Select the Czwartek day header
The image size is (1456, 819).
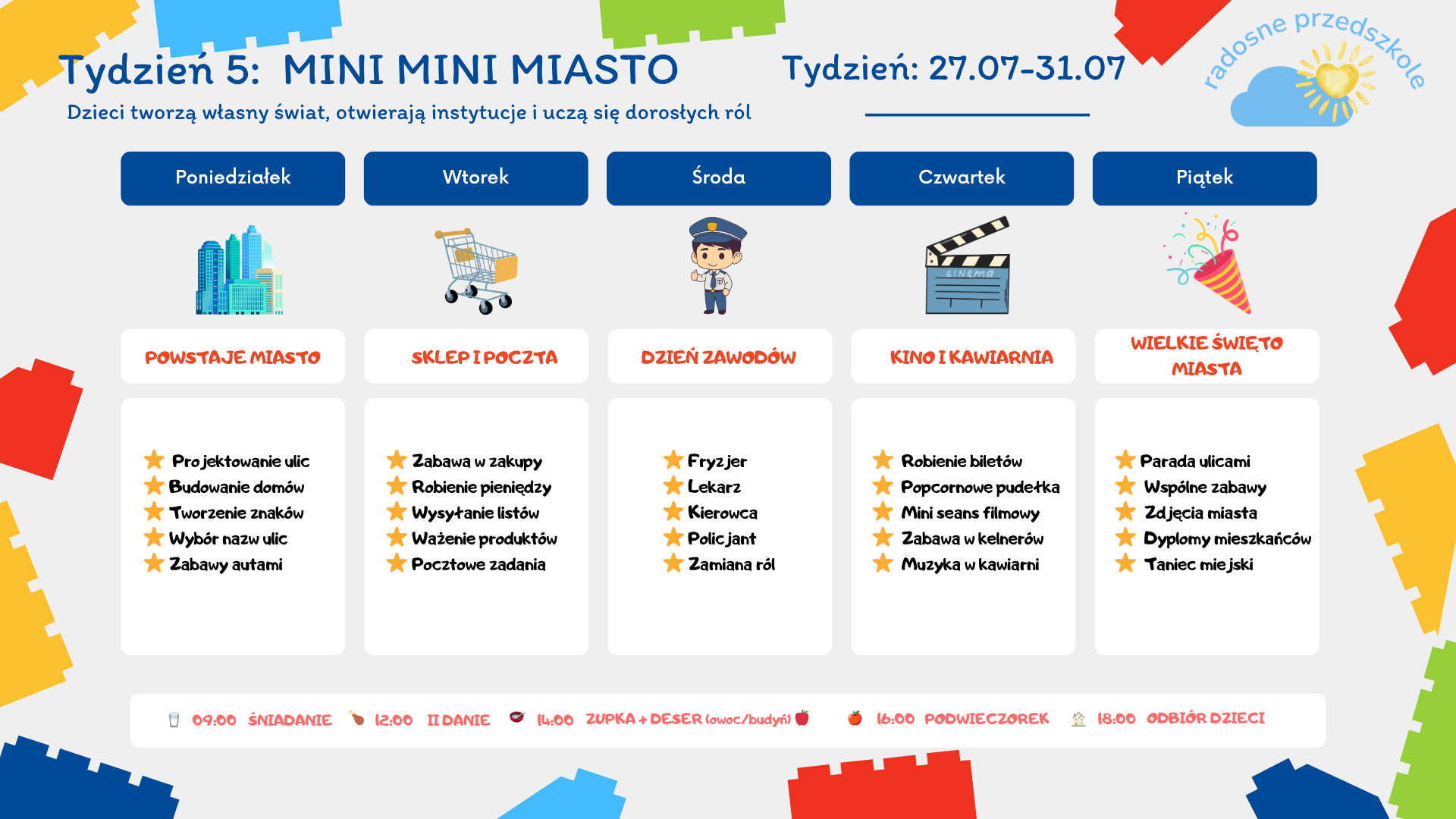(962, 178)
